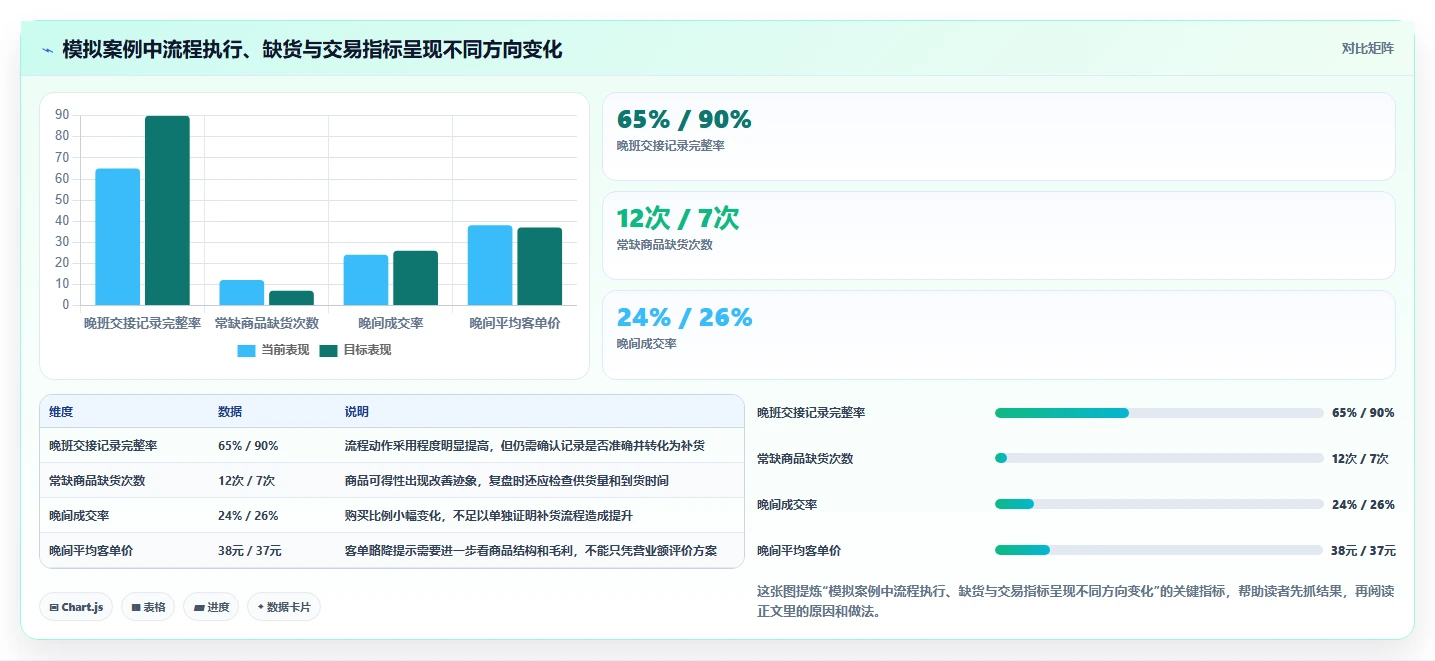Click the 维度 column header
1435x661 pixels.
click(61, 412)
